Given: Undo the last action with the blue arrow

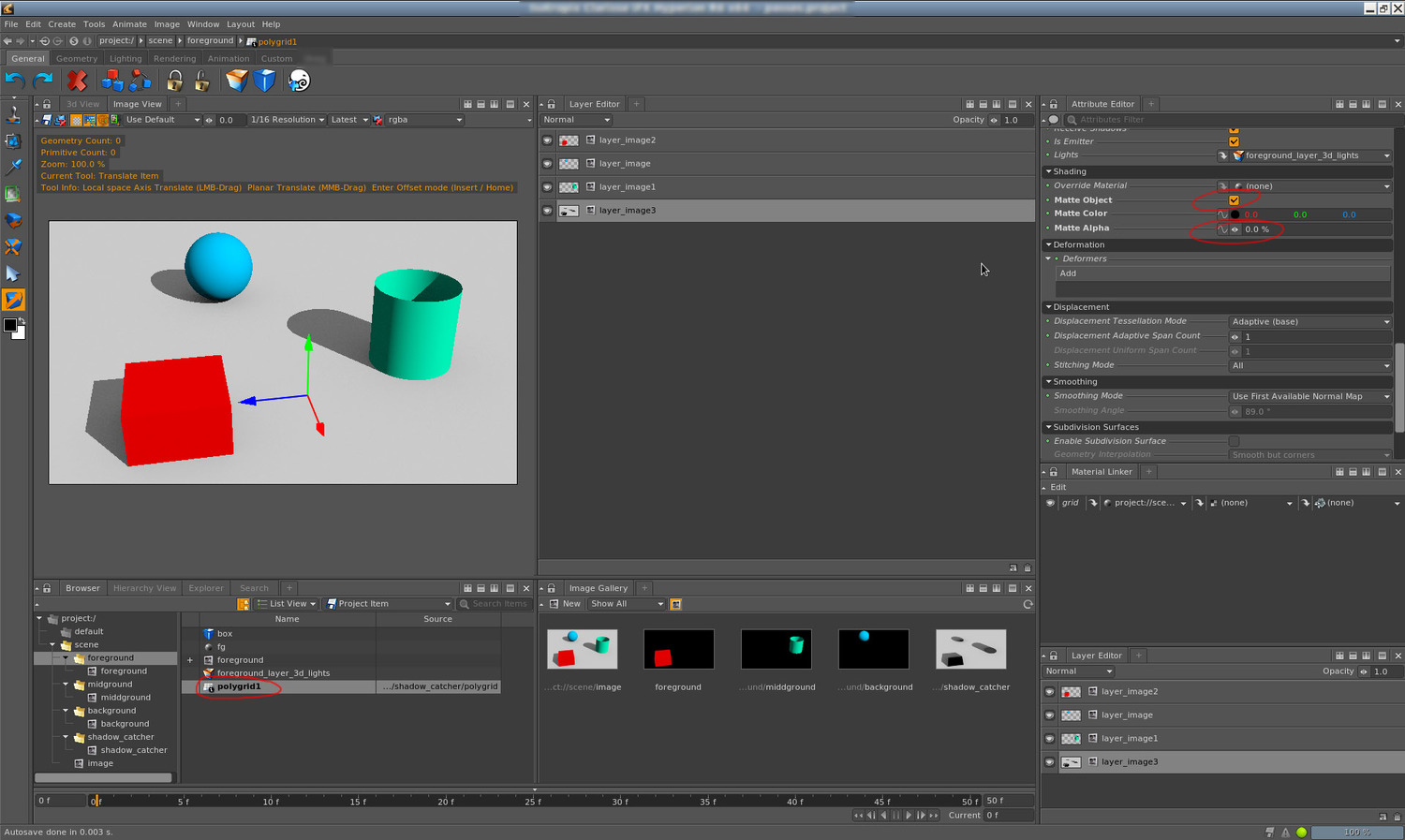Looking at the screenshot, I should [x=14, y=81].
